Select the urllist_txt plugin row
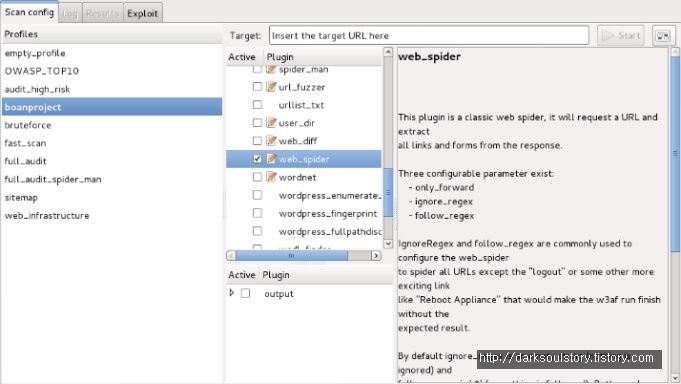The height and width of the screenshot is (384, 681). (304, 105)
